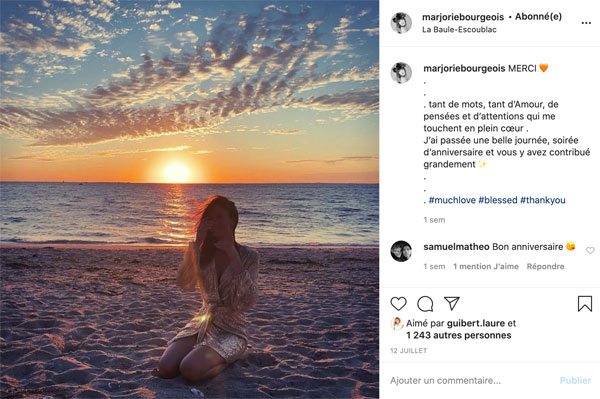This screenshot has width=600, height=399.
Task: Open the #thankyou hashtag
Action: coord(543,200)
